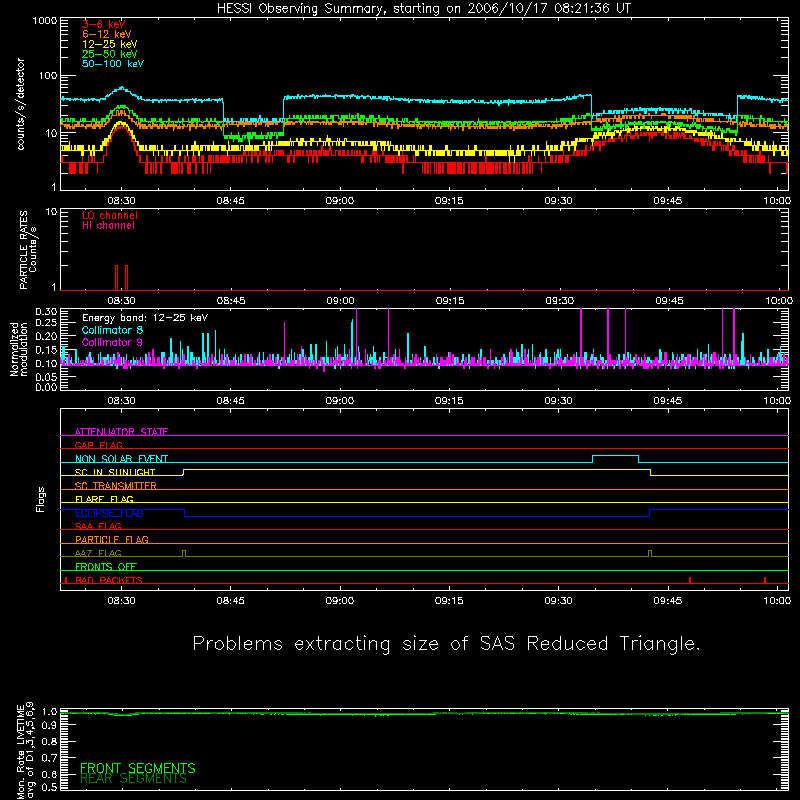Screen dimensions: 800x800
Task: Click the FRONTS OFF flag label
Action: click(x=106, y=566)
